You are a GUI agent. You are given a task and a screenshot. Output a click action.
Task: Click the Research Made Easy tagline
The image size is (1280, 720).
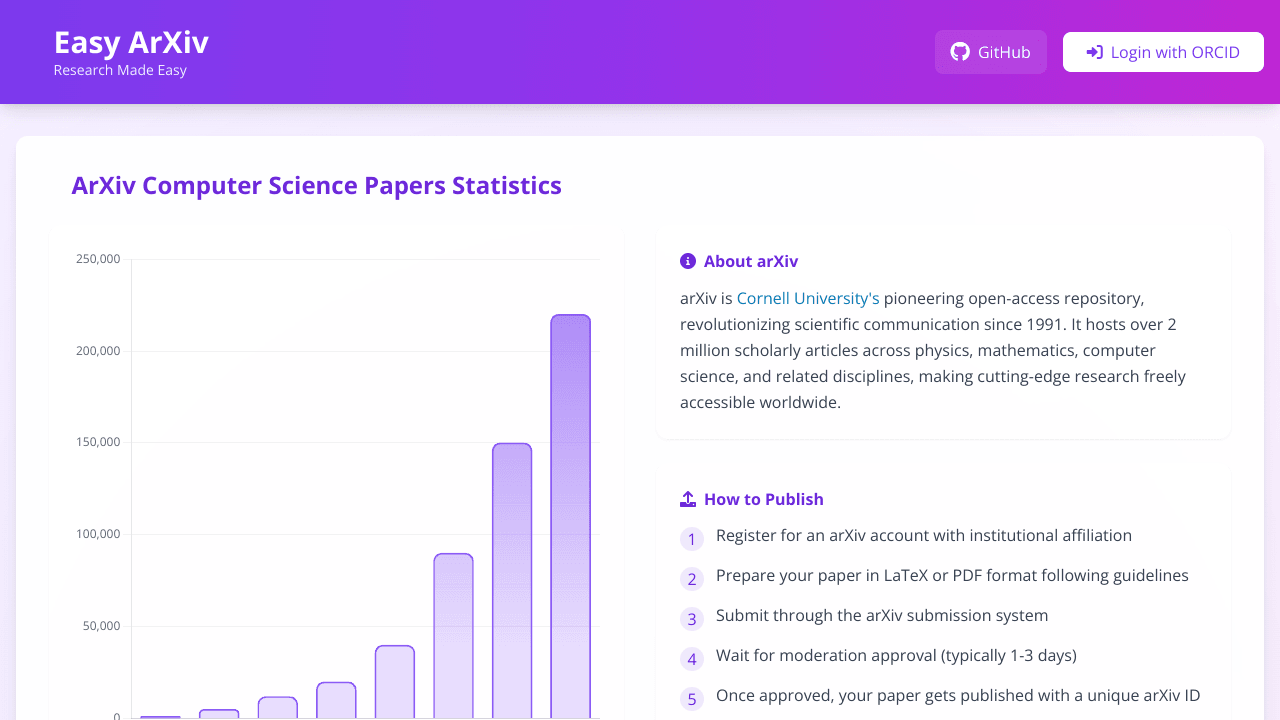coord(119,70)
